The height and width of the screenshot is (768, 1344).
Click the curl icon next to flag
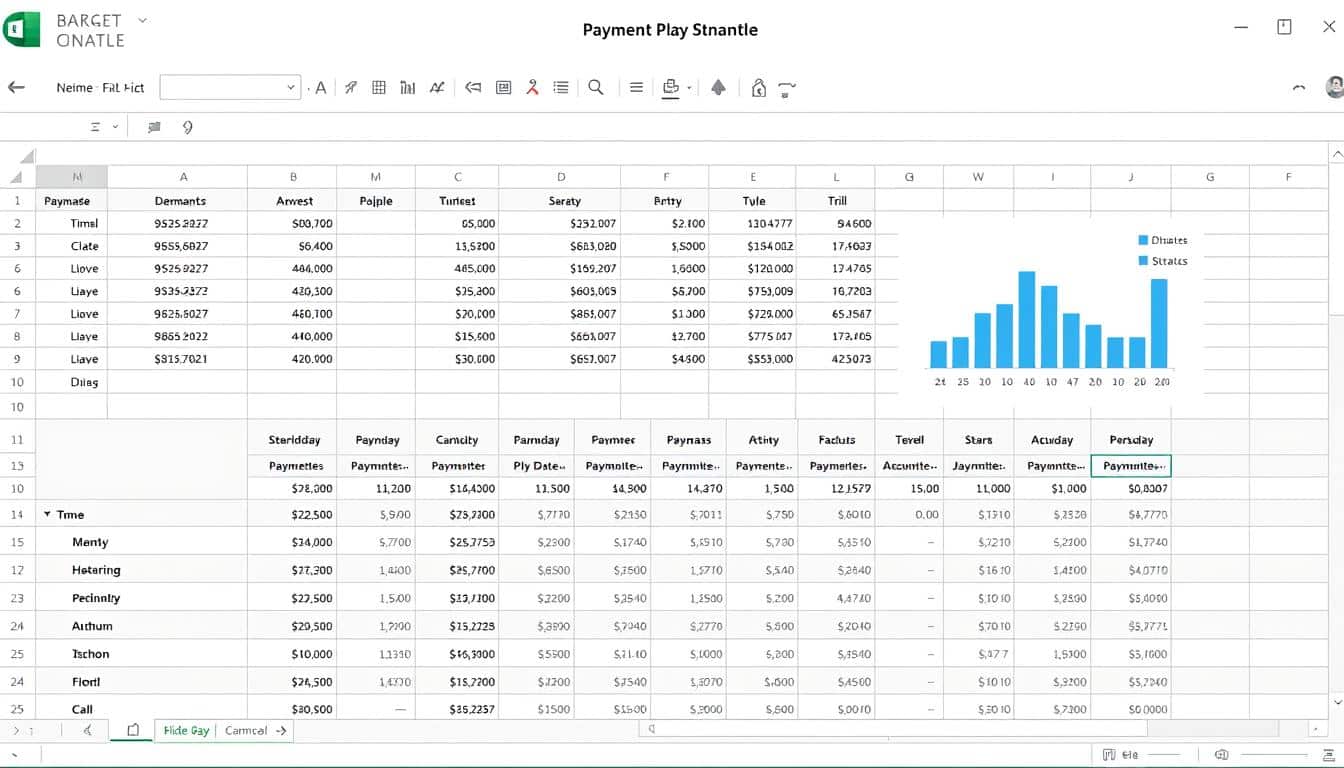(x=187, y=127)
